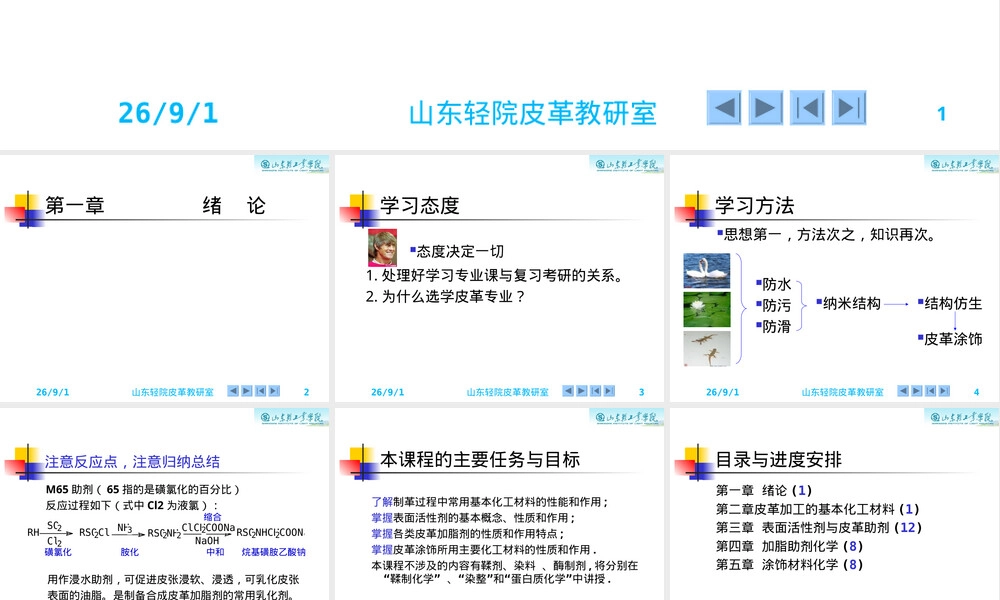The width and height of the screenshot is (1000, 600).
Task: Click the 胺化 reaction label
Action: 129,552
